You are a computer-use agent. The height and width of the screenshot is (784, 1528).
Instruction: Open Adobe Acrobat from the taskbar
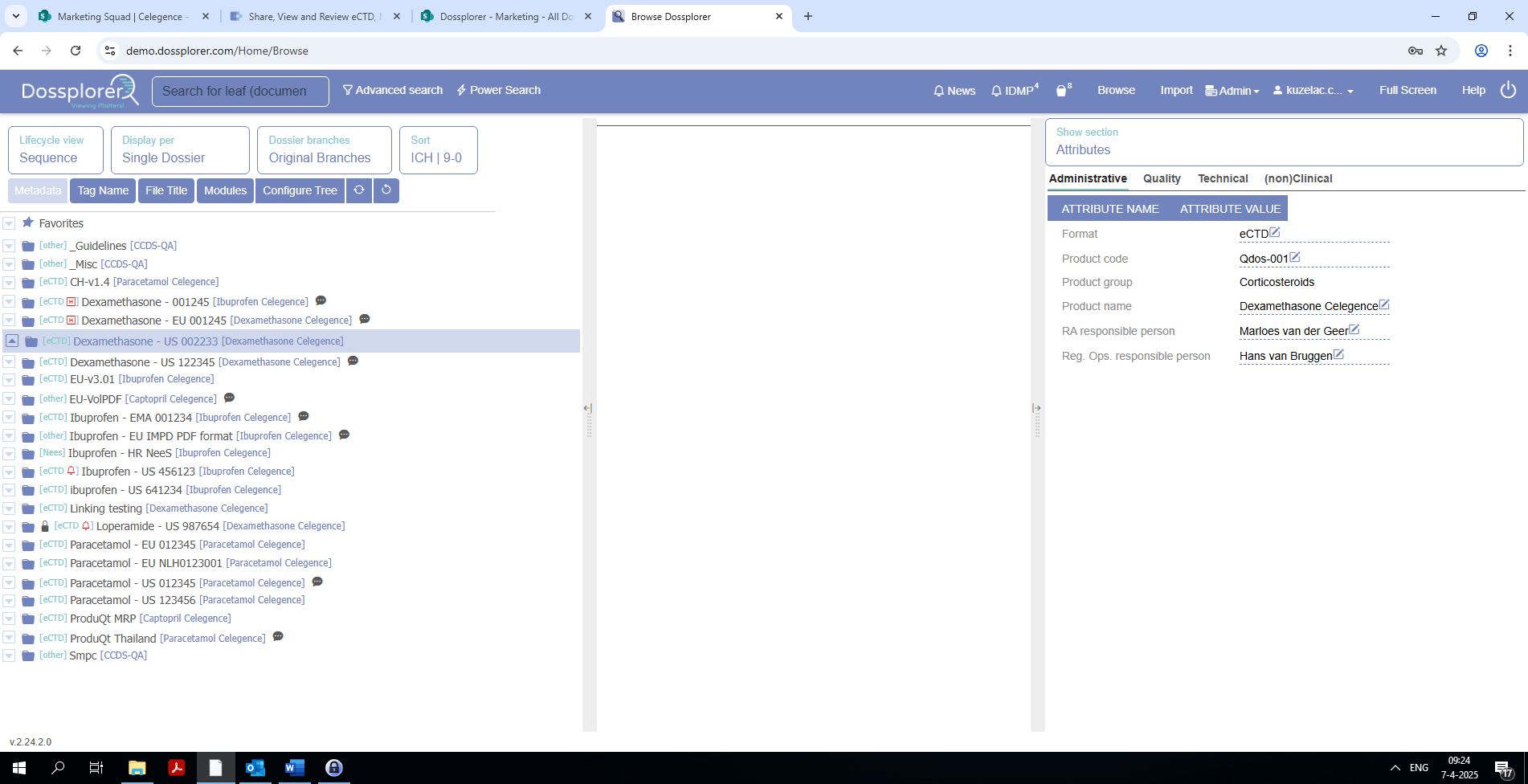click(177, 768)
